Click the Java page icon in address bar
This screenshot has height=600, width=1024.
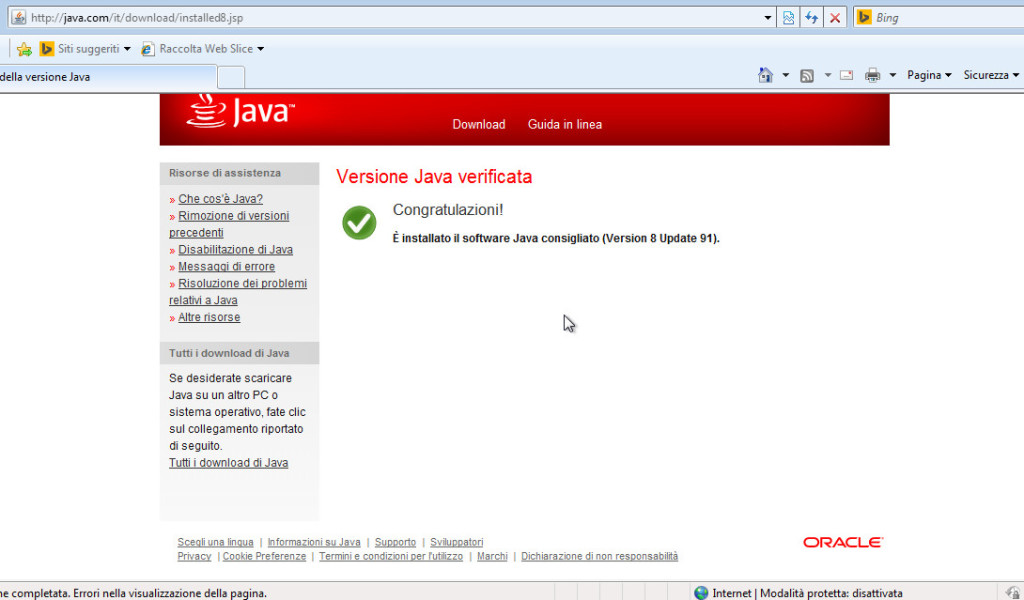(x=18, y=18)
